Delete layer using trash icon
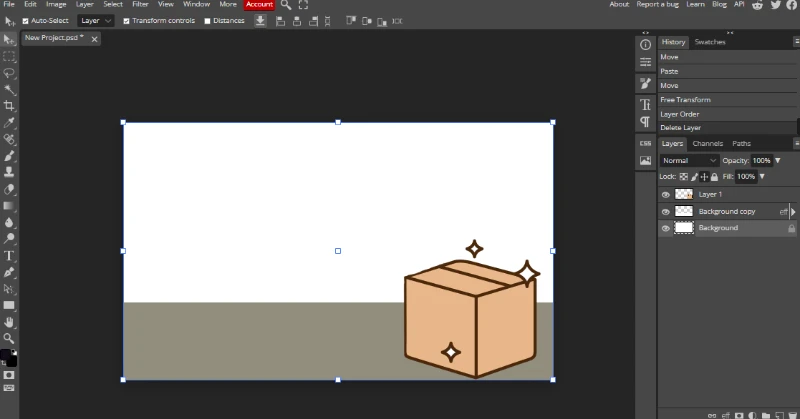This screenshot has width=800, height=419. point(792,415)
